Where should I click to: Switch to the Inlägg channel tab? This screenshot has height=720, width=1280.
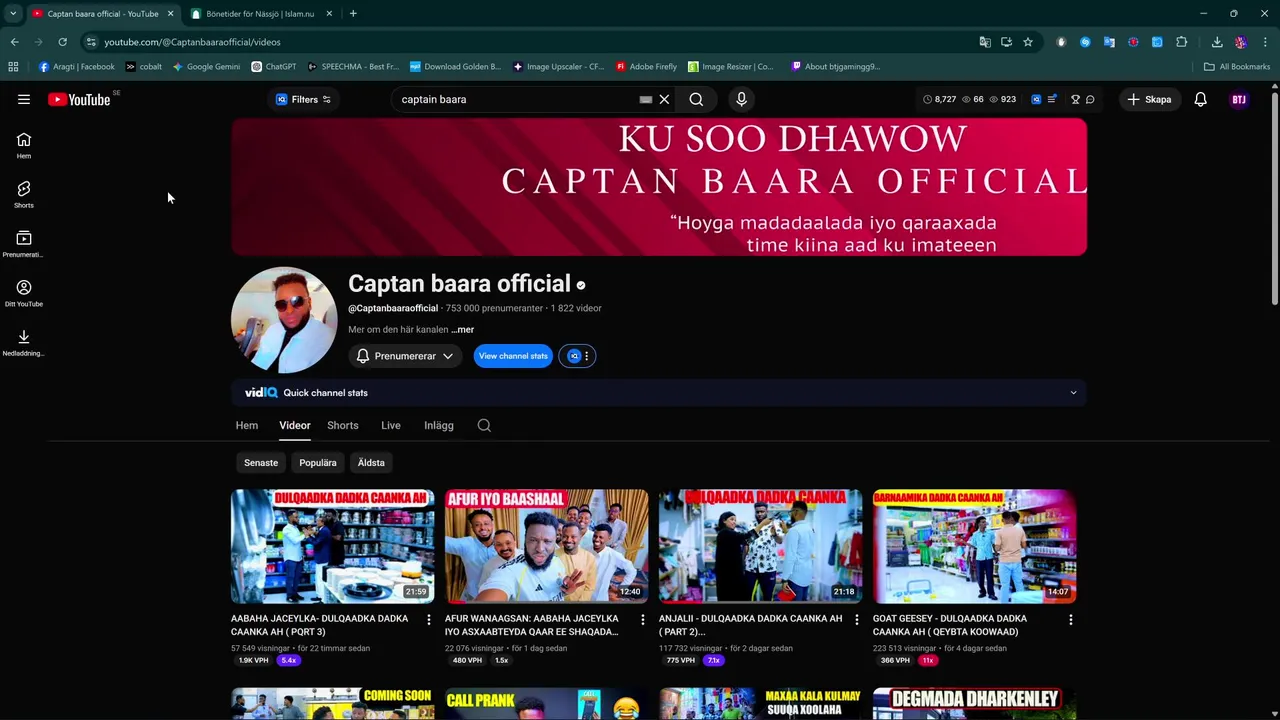click(x=439, y=425)
